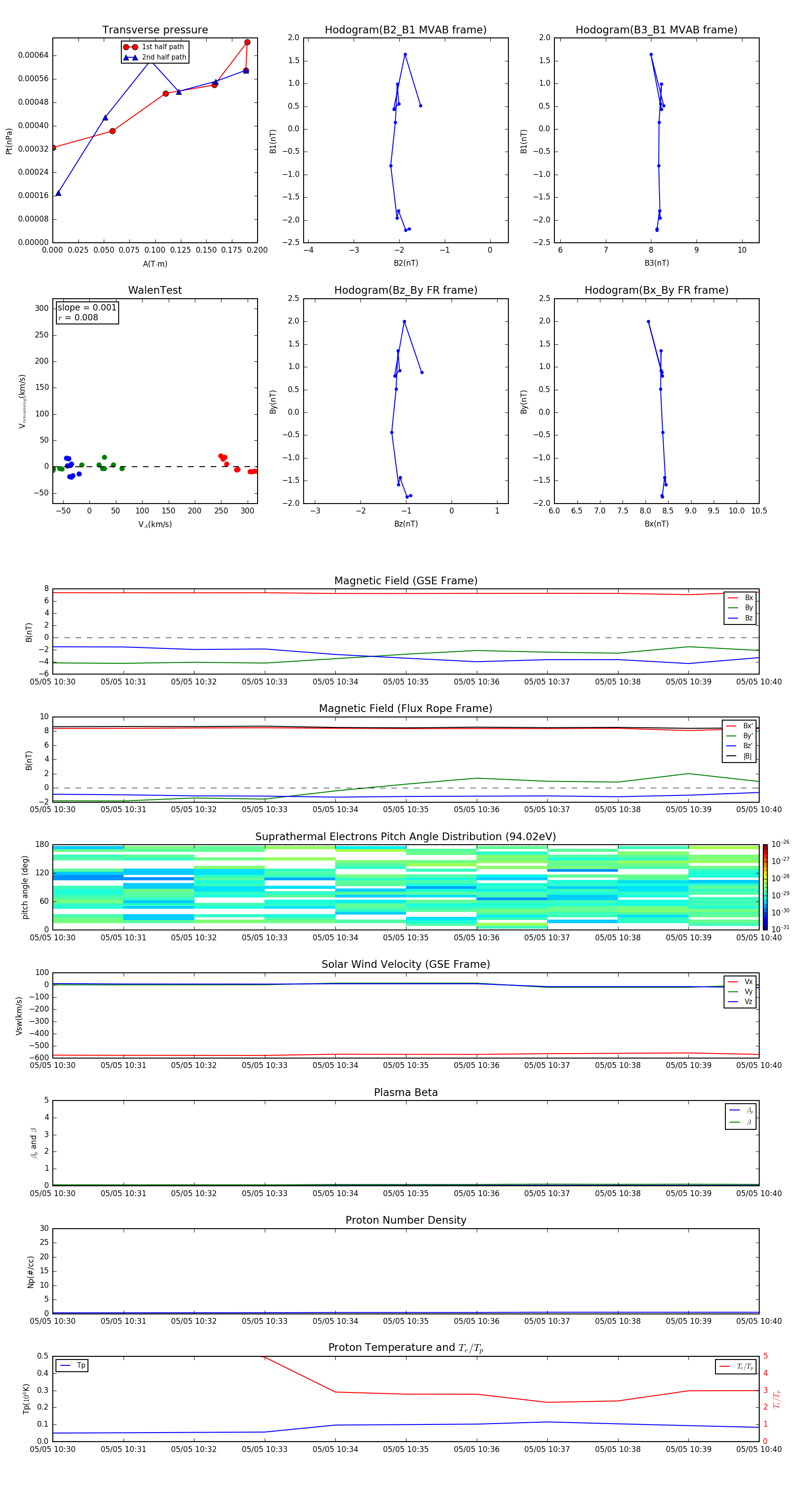Click the 'Pt(nPa)' y-axis label
This screenshot has width=812, height=1489.
pyautogui.click(x=9, y=141)
